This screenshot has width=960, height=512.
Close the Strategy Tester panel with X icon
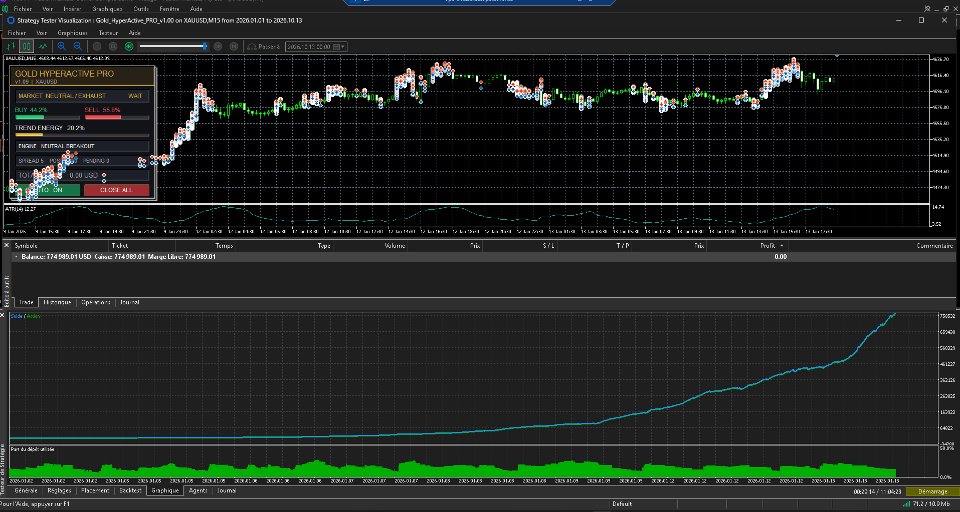coord(2,315)
